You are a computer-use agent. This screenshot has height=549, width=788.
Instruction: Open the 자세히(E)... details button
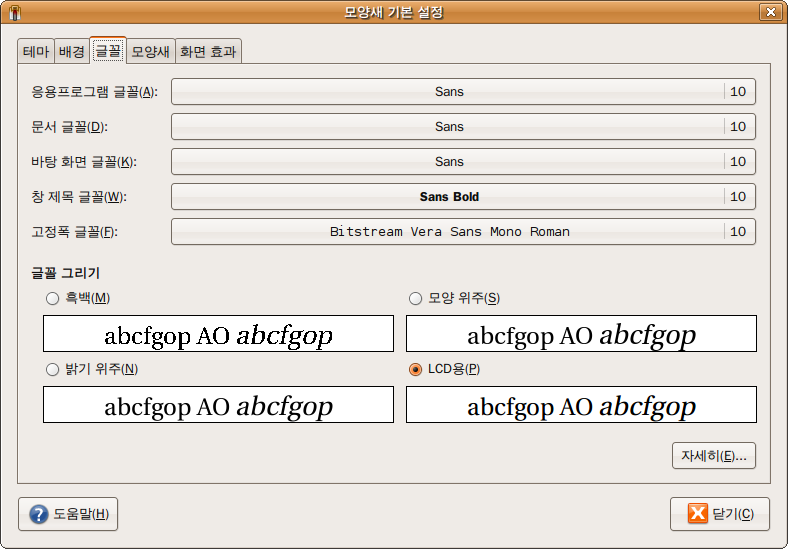[714, 455]
